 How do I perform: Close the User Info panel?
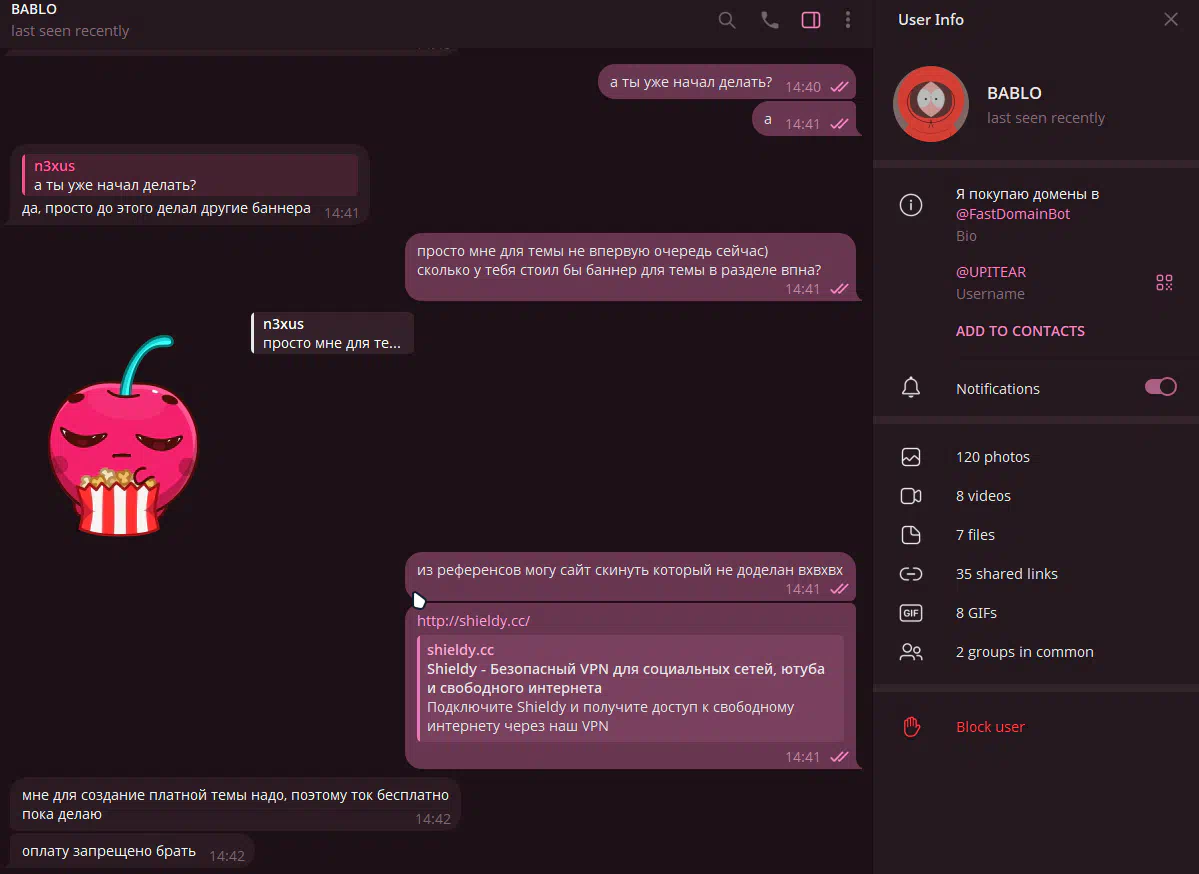point(1171,19)
